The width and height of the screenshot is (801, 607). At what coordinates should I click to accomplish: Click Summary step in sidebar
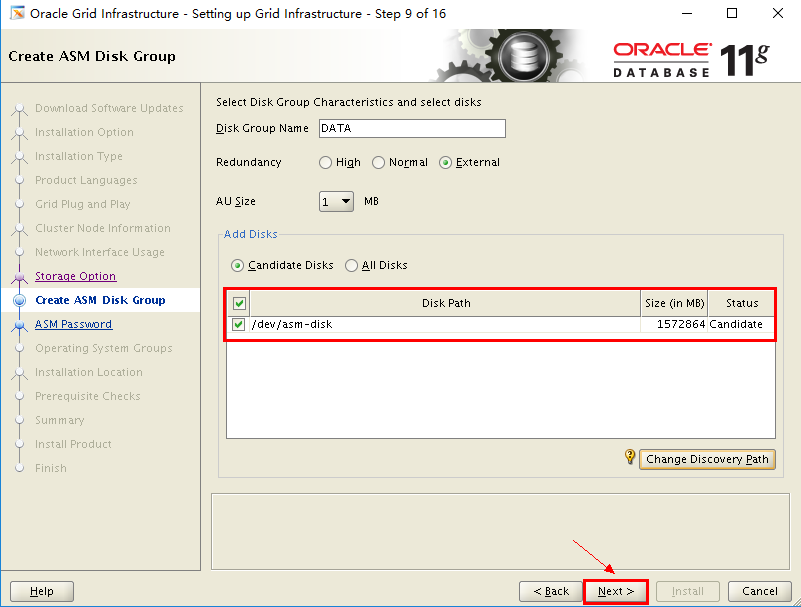(x=60, y=420)
